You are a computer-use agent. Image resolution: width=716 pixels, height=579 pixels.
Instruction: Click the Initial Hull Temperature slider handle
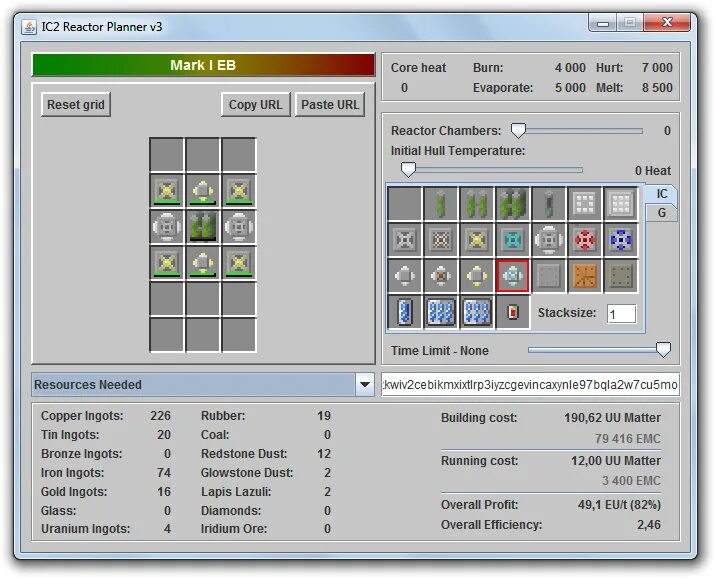point(408,170)
